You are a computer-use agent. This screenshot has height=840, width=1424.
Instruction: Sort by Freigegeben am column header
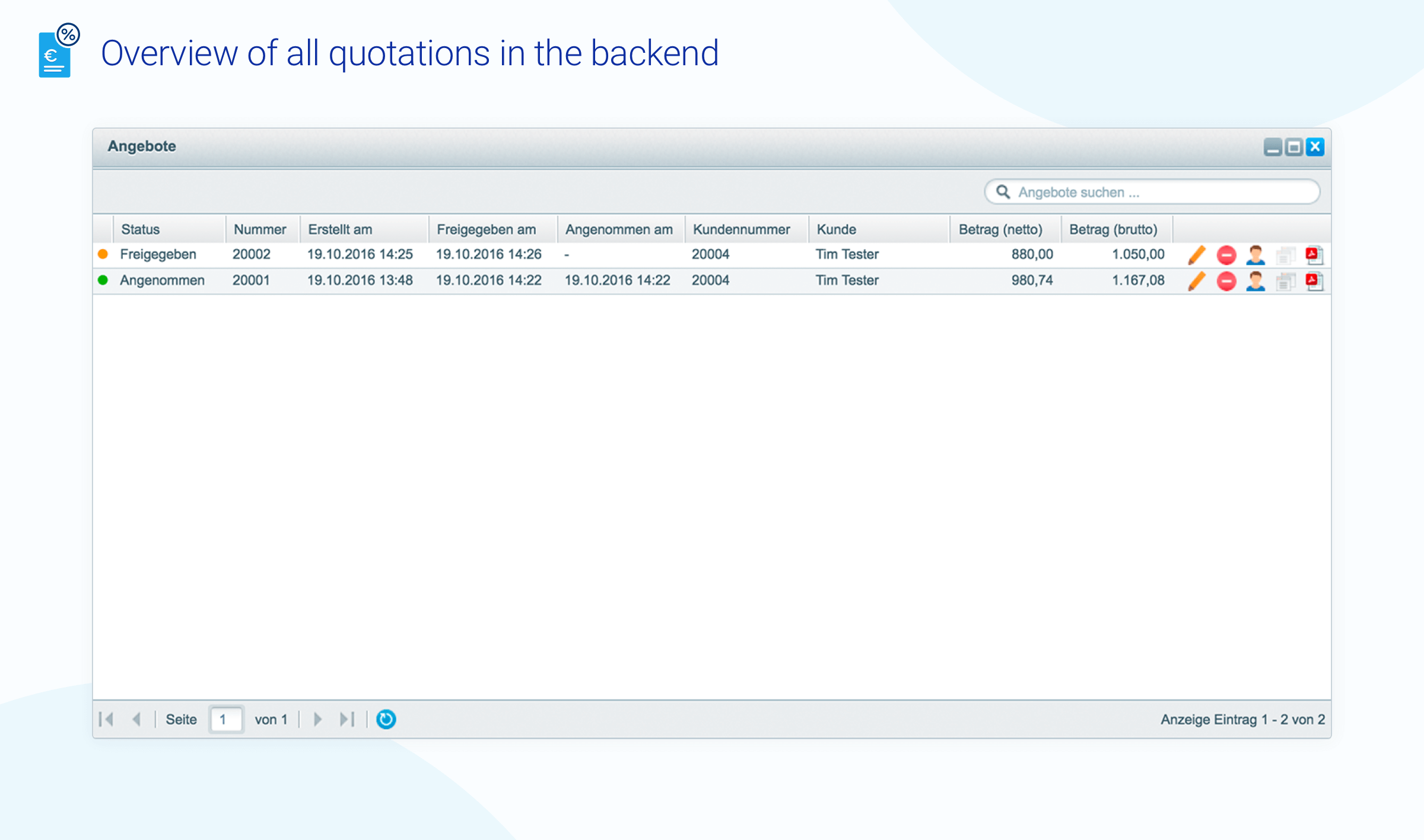coord(493,229)
